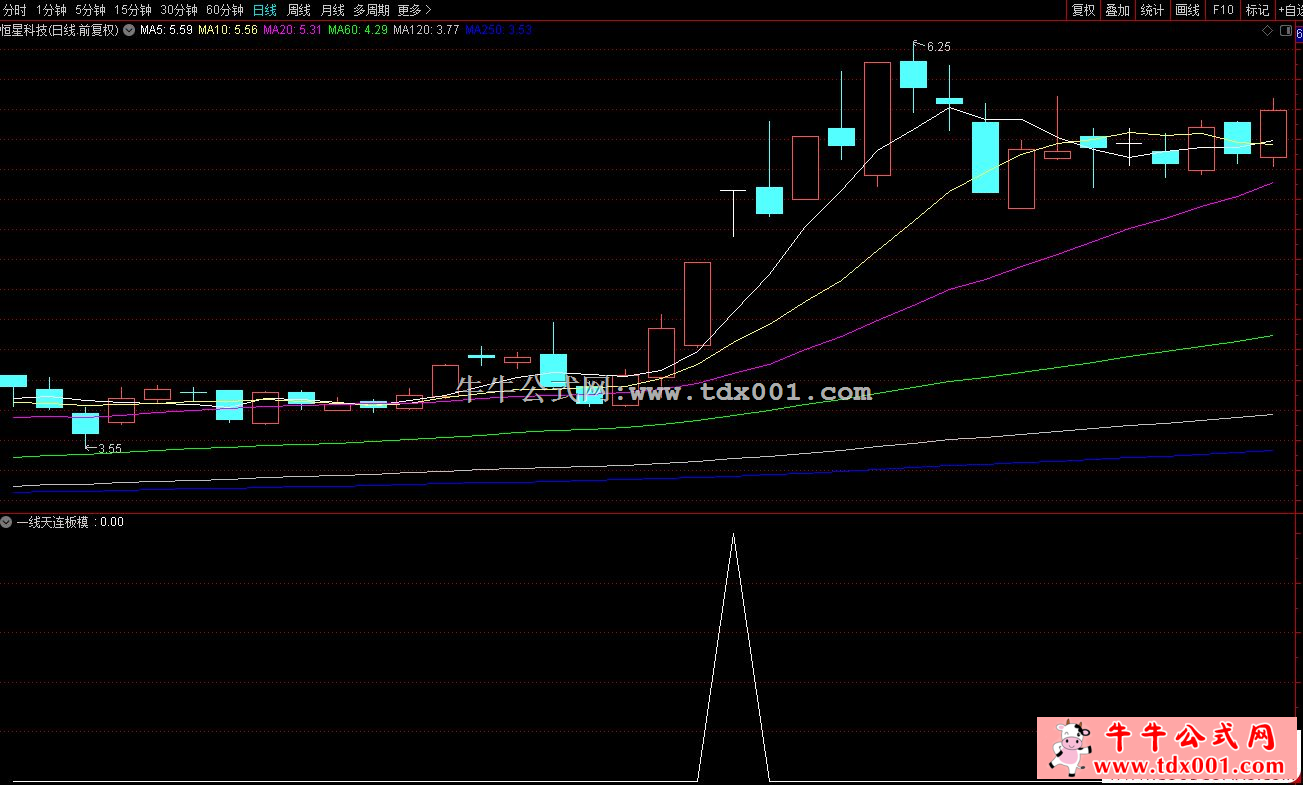This screenshot has height=785, width=1303.
Task: Click the MA5: 5.59 label
Action: (x=166, y=30)
